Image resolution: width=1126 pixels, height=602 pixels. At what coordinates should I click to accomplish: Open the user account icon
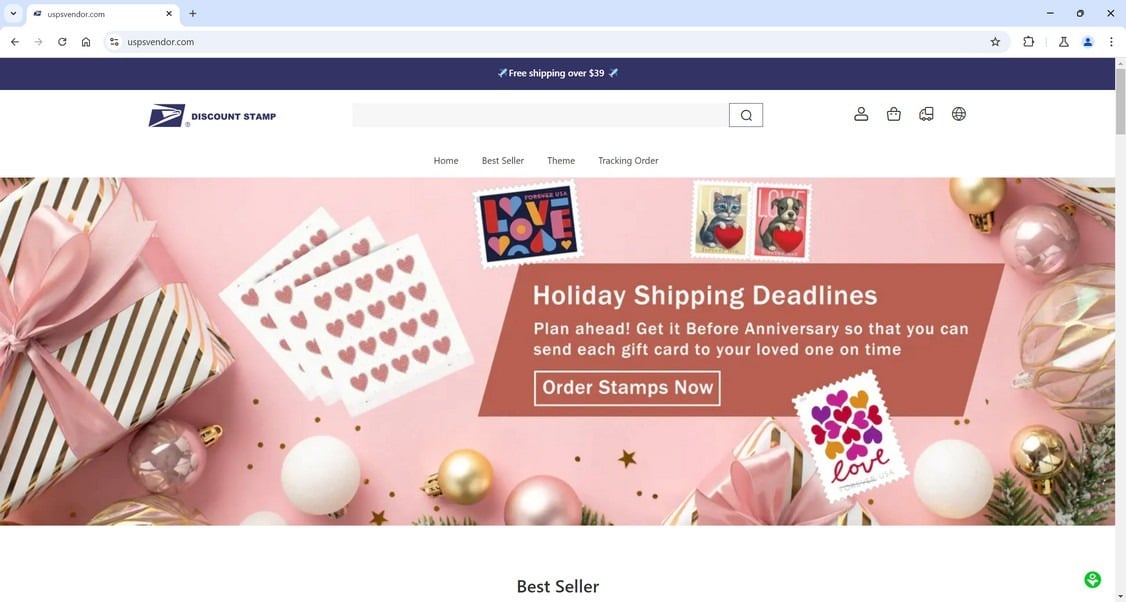pyautogui.click(x=861, y=114)
